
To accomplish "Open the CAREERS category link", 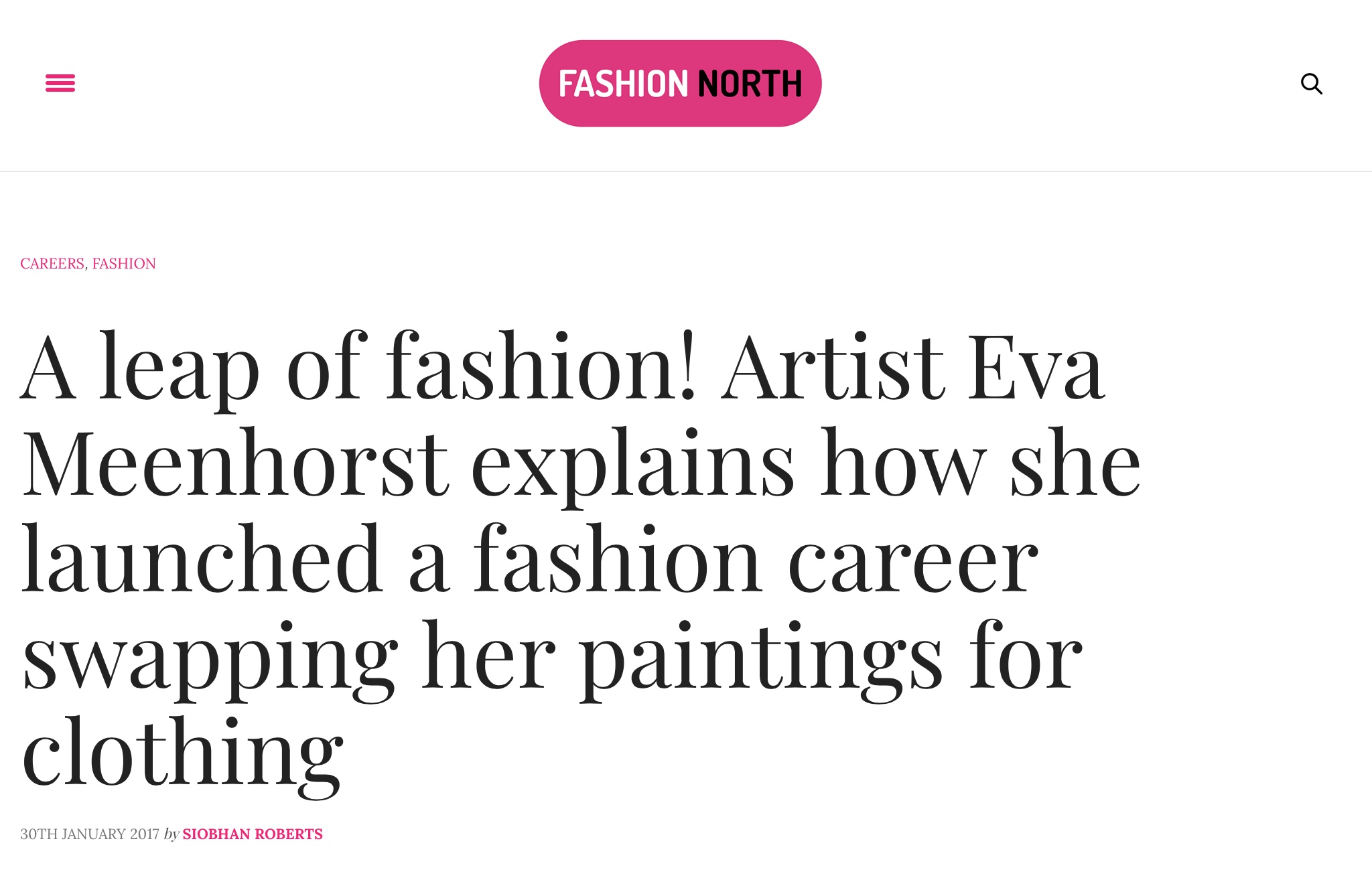I will (x=52, y=264).
